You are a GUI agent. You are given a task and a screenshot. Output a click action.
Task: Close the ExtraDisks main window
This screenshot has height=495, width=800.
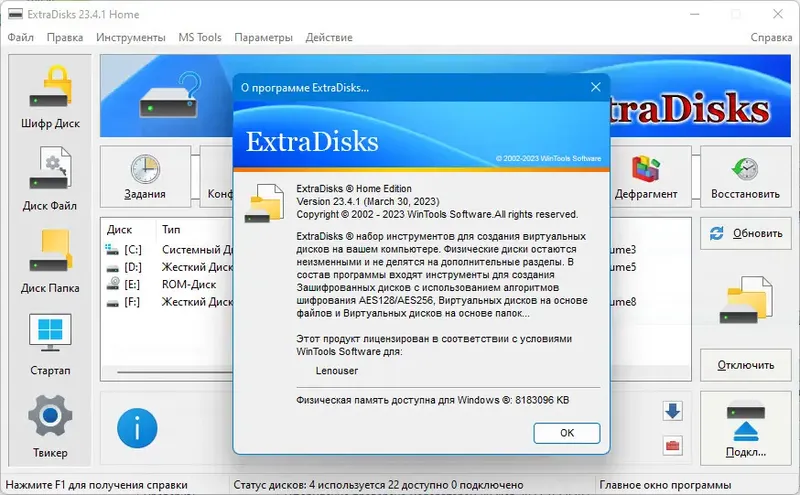tap(778, 14)
